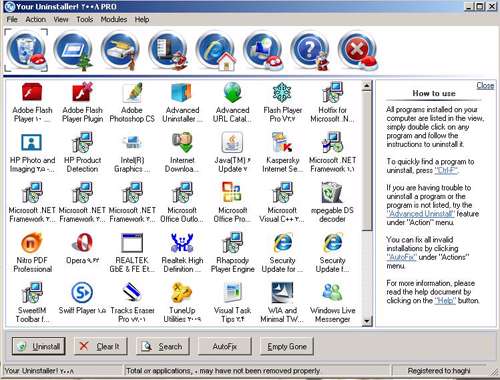Open the startup list toolbar icon with Santa
The width and height of the screenshot is (500, 380).
(x=168, y=50)
